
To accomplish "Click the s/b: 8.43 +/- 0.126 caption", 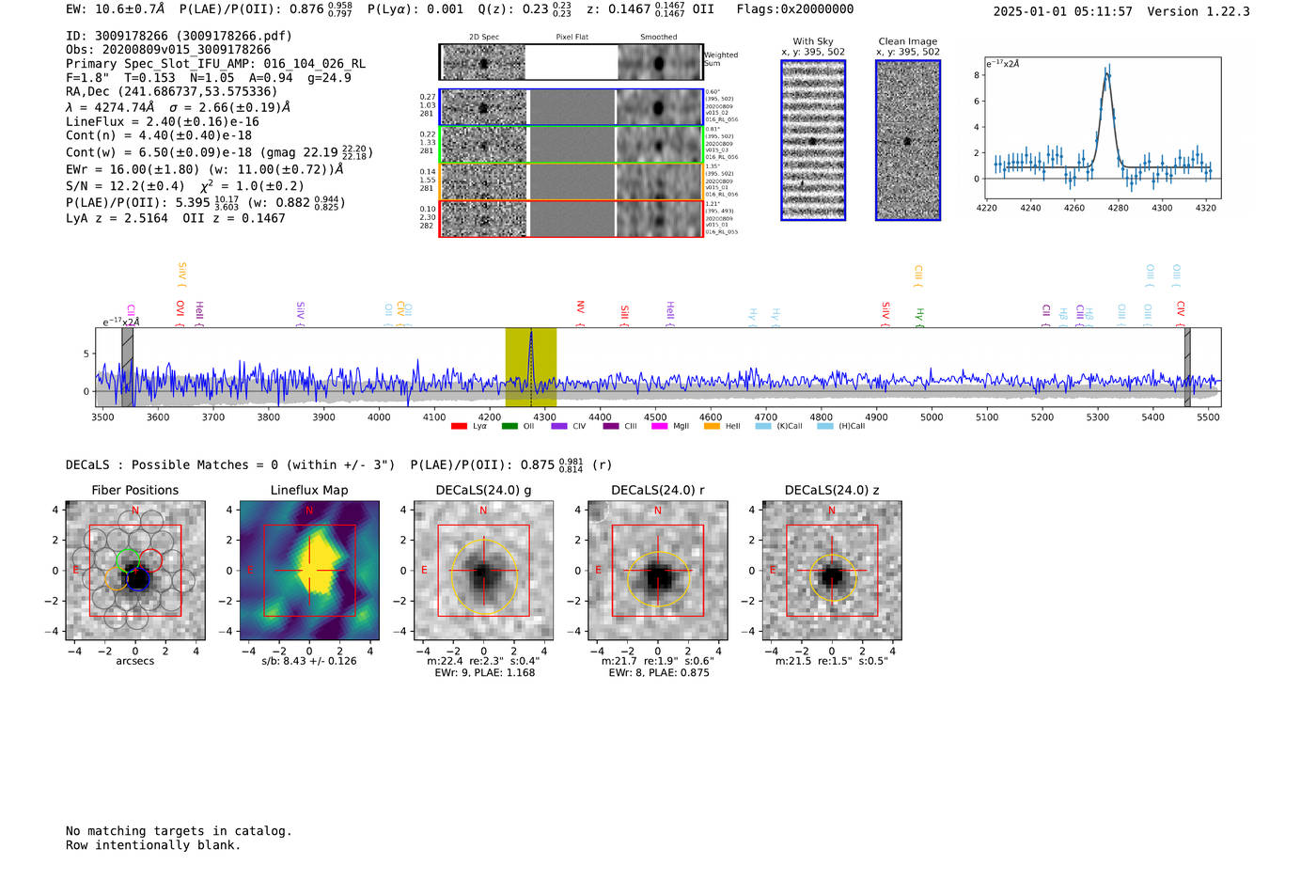I will (x=309, y=661).
